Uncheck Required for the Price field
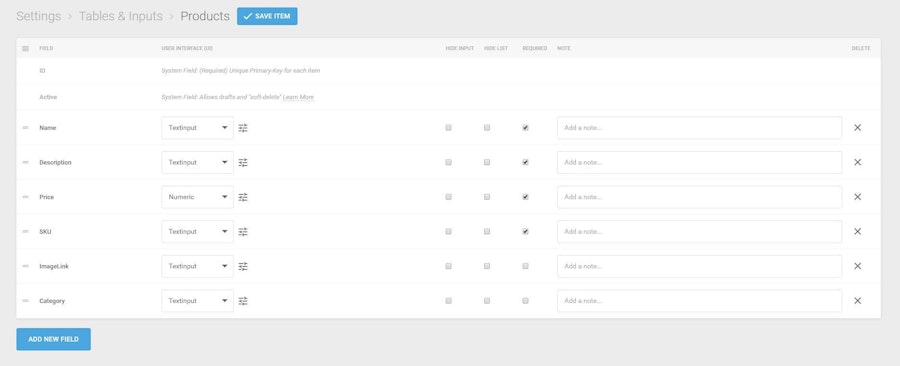 point(525,197)
